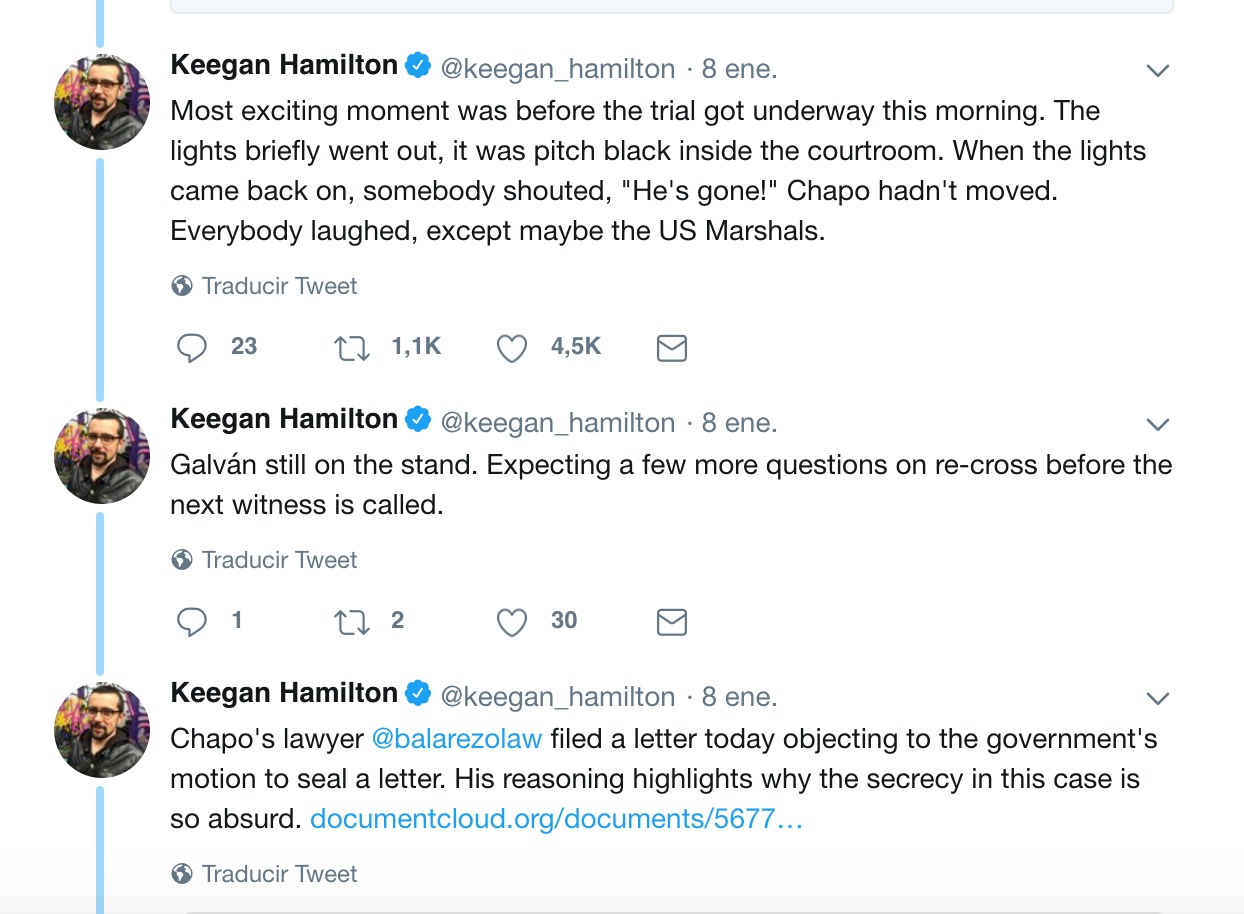Open the chevron menu on Chapo's lawyer tweet
Image resolution: width=1244 pixels, height=914 pixels.
pos(1157,698)
